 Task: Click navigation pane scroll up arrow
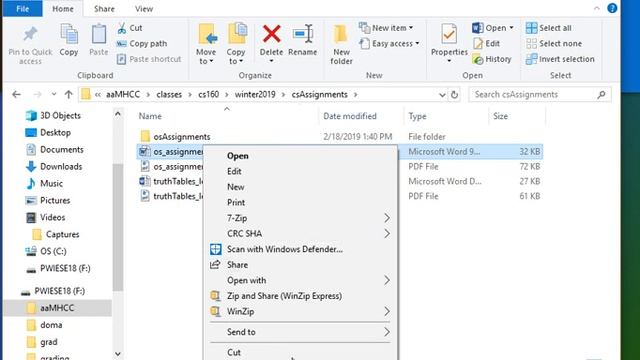pos(118,114)
